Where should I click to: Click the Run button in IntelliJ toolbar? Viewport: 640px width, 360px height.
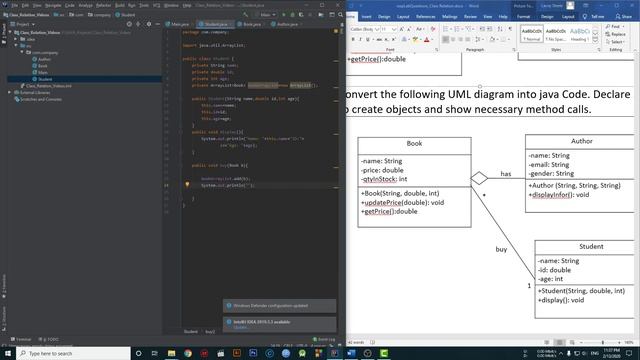pyautogui.click(x=284, y=15)
